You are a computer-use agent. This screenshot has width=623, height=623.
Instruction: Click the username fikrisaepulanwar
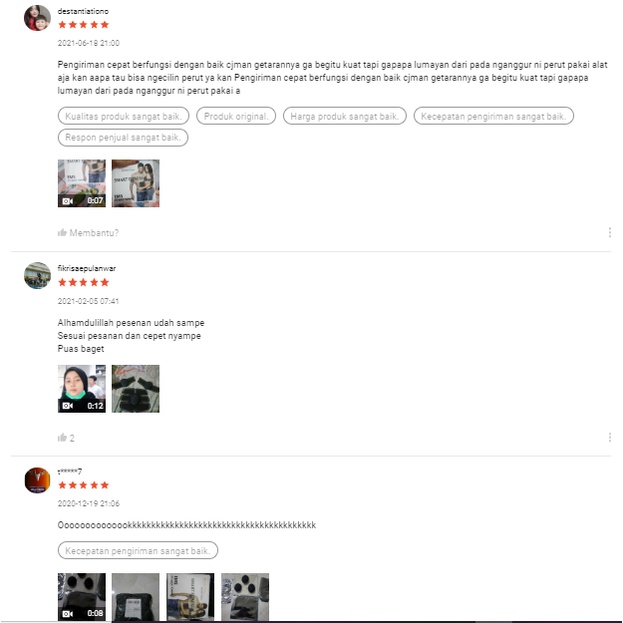[x=87, y=268]
